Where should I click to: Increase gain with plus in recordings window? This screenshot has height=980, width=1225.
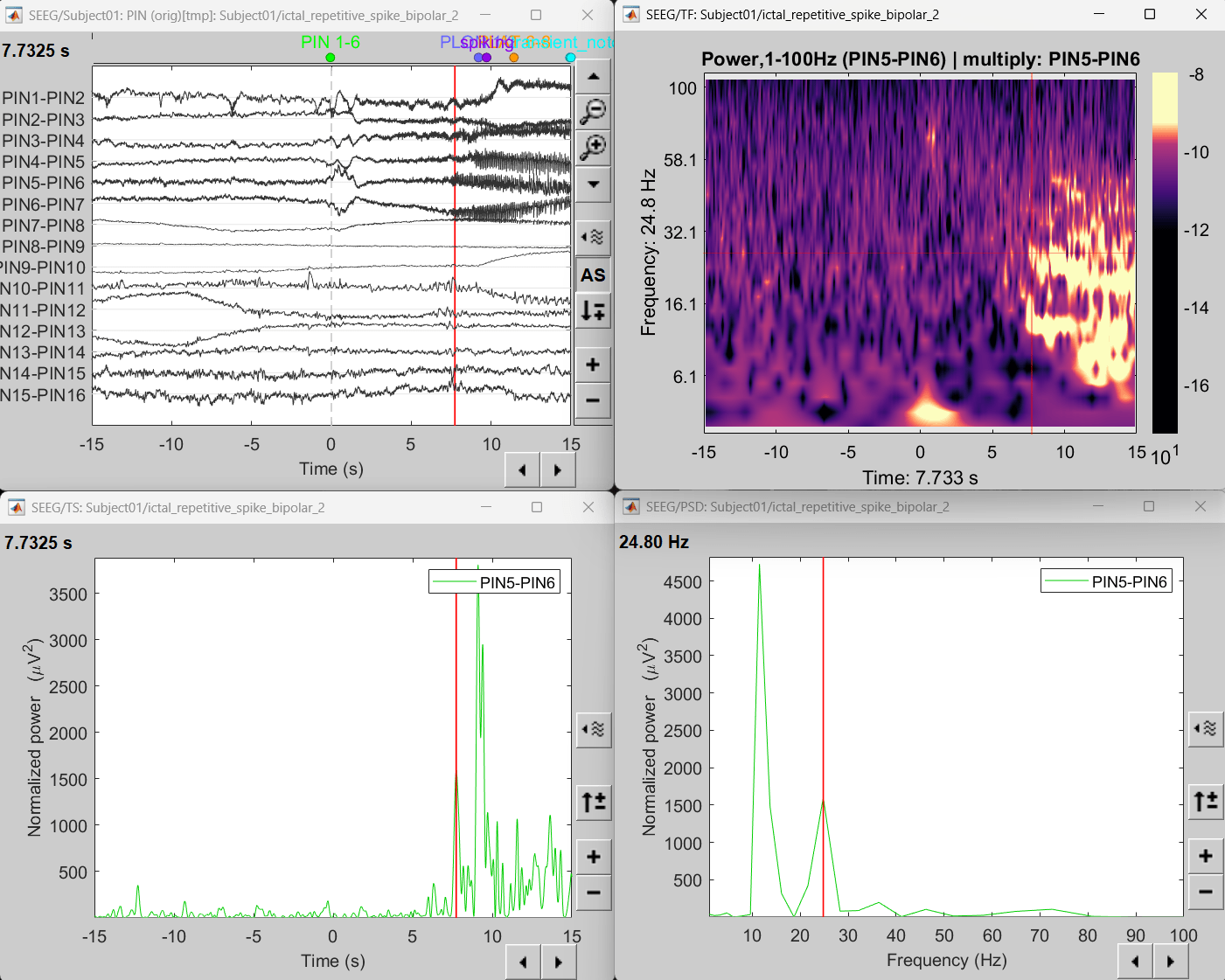coord(593,365)
